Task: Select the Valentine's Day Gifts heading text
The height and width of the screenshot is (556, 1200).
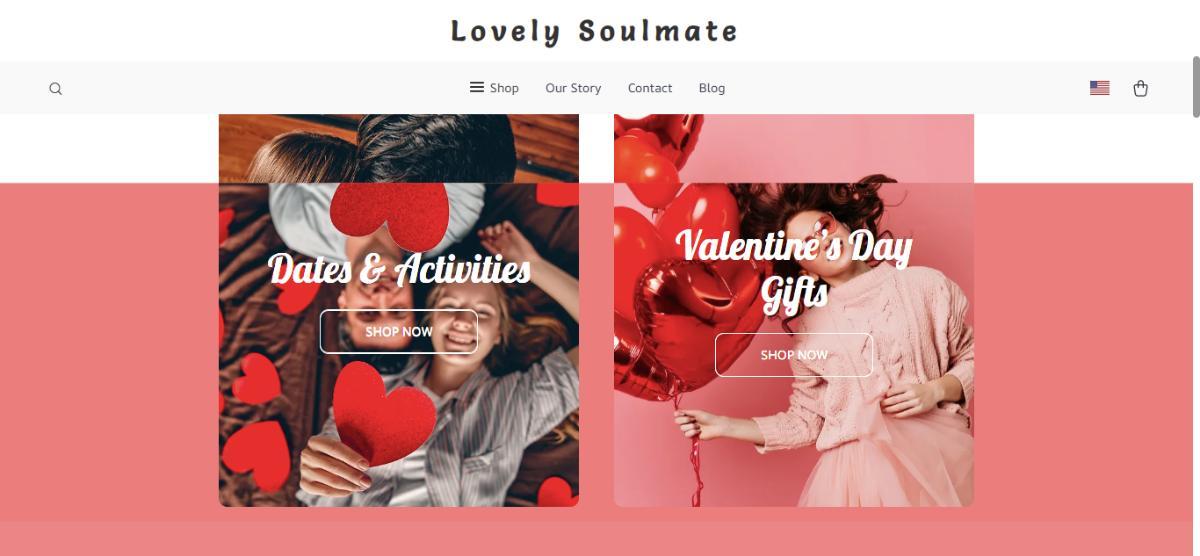Action: (x=794, y=270)
